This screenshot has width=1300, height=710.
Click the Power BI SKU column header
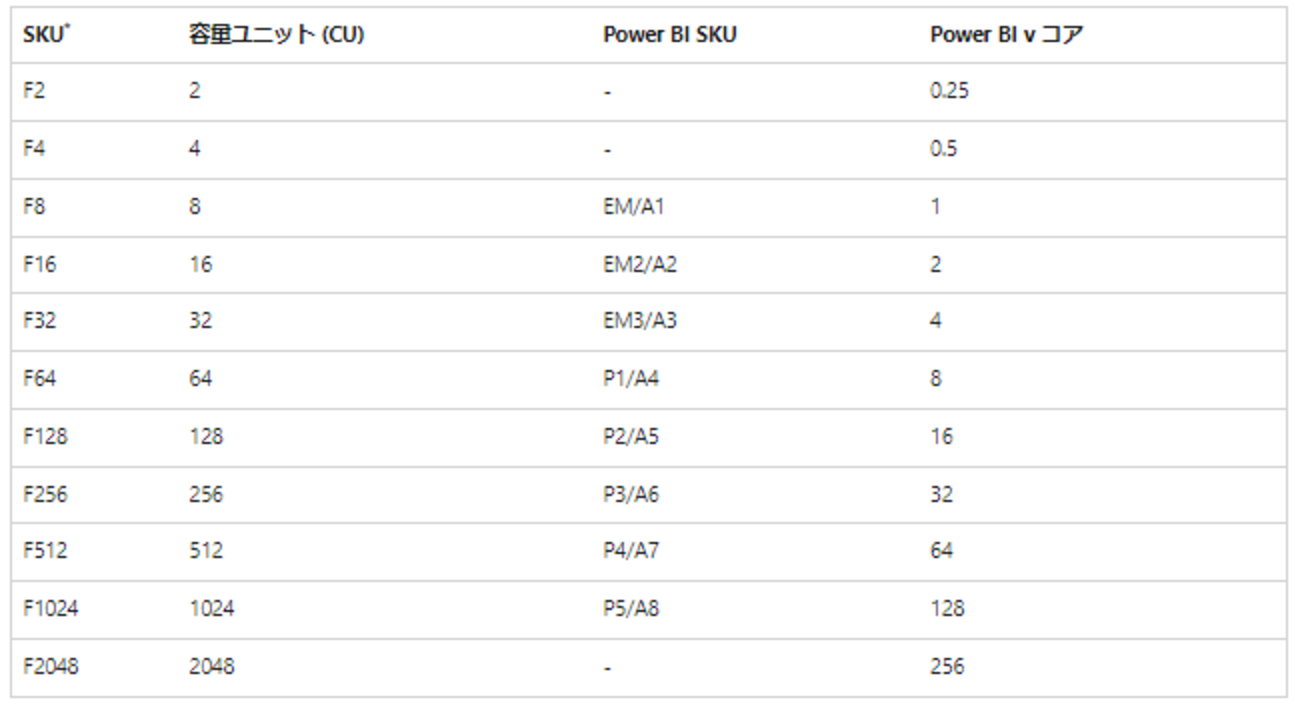[655, 33]
